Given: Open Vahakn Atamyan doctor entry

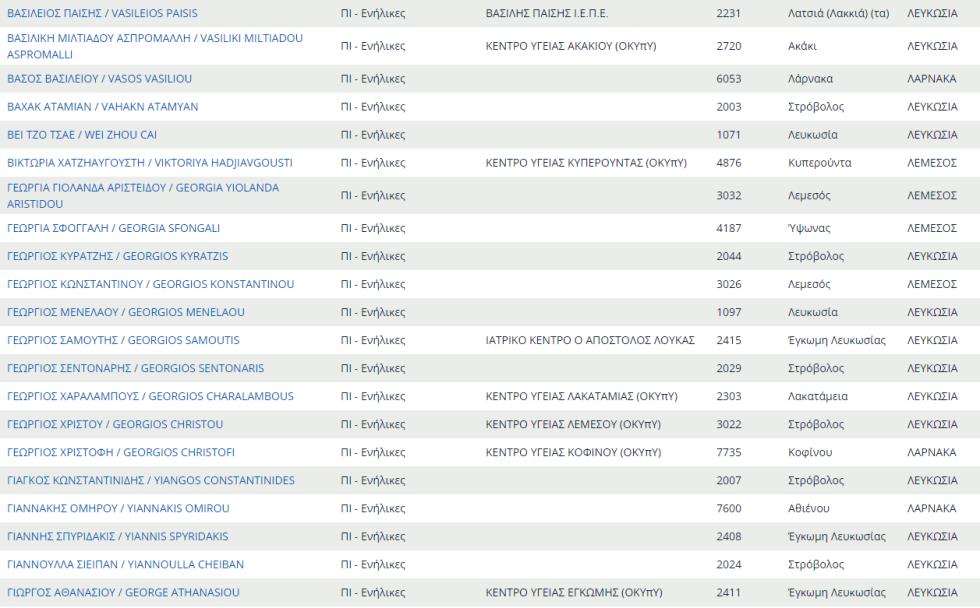Looking at the screenshot, I should (x=102, y=107).
